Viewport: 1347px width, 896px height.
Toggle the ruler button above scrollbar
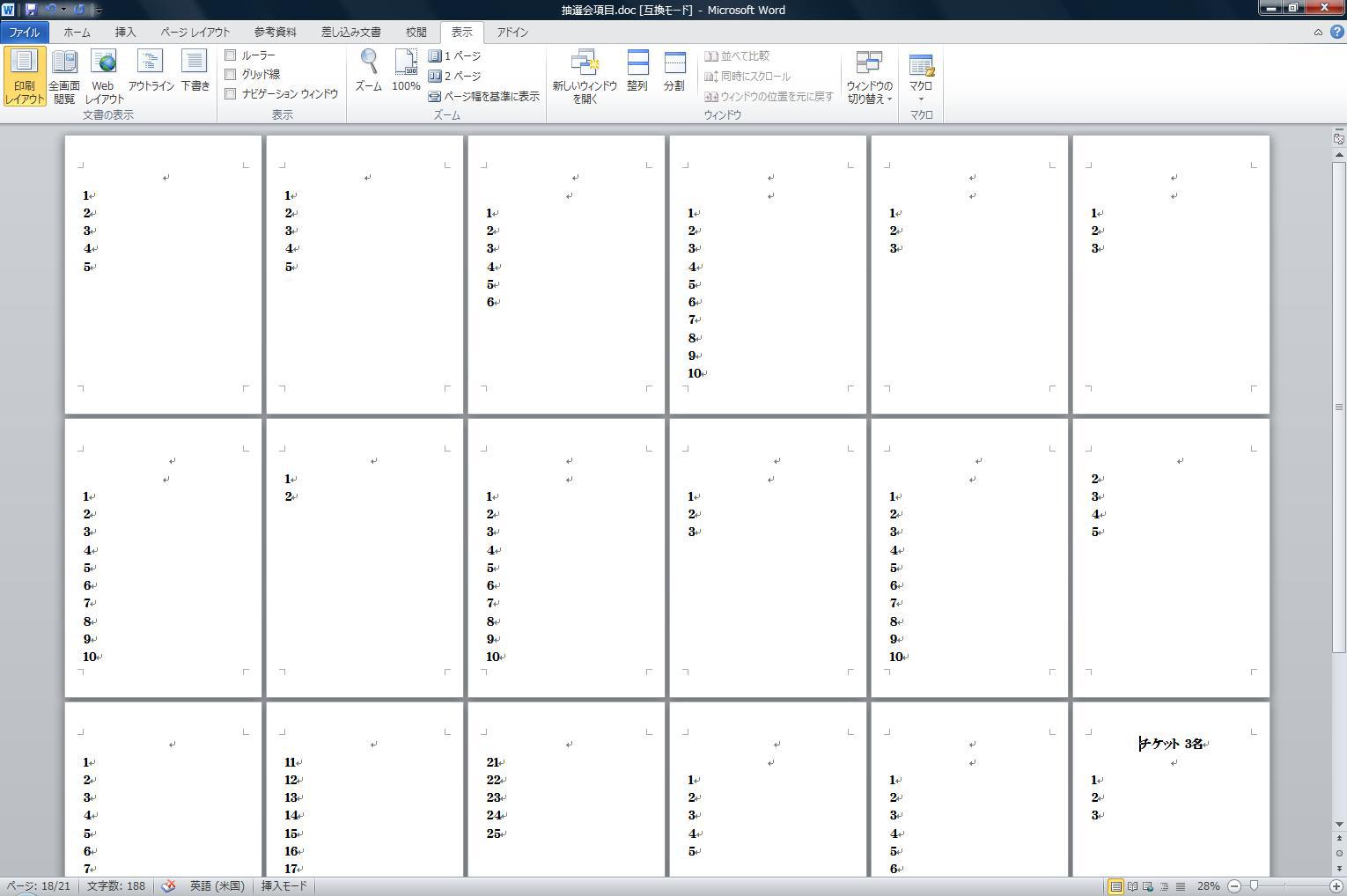[x=1339, y=138]
